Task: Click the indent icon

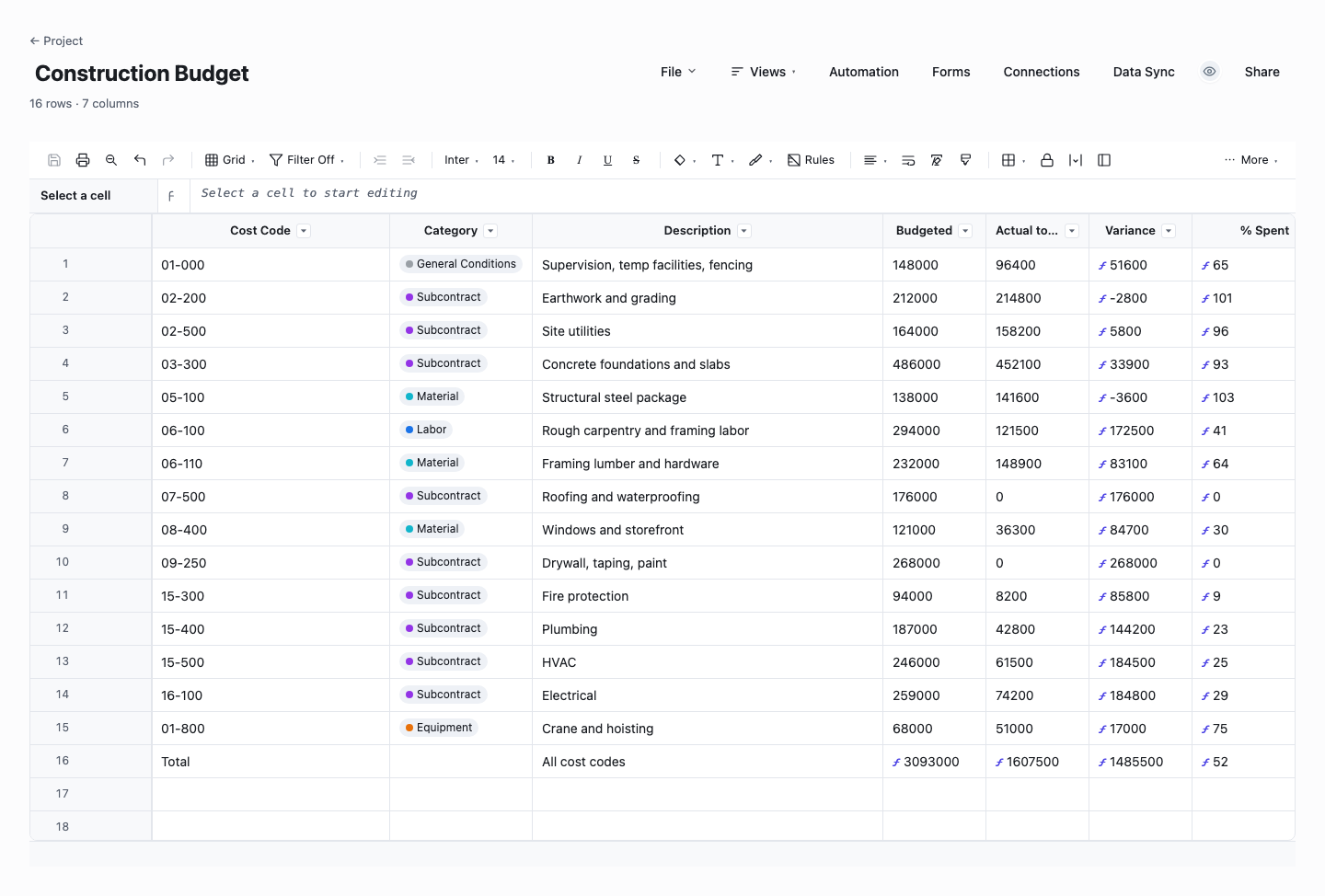Action: pos(380,160)
